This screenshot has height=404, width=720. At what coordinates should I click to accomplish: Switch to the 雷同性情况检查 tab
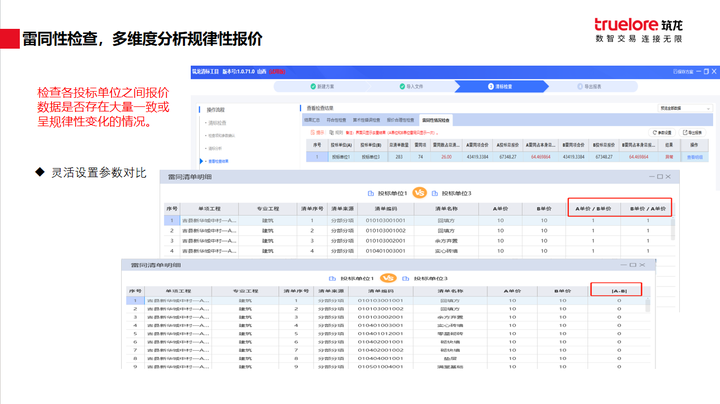tap(435, 119)
